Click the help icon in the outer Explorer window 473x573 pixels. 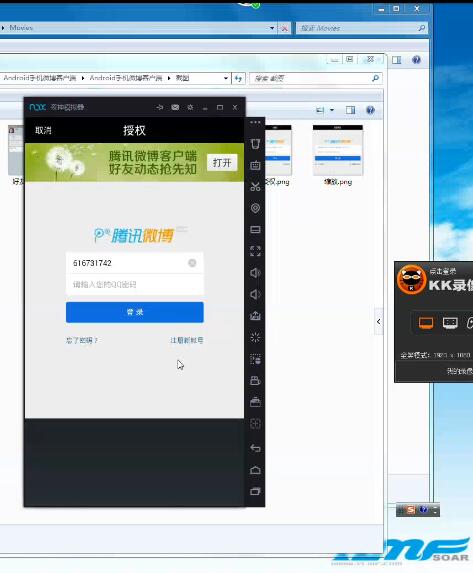coord(416,60)
